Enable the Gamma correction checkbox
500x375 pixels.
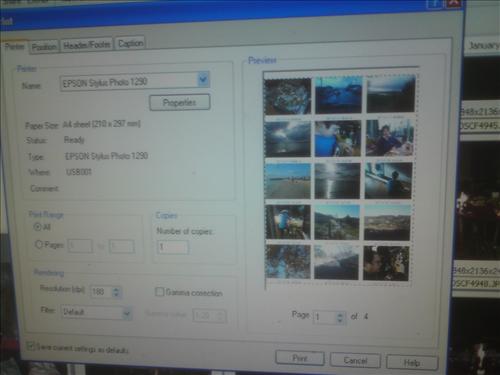[160, 292]
